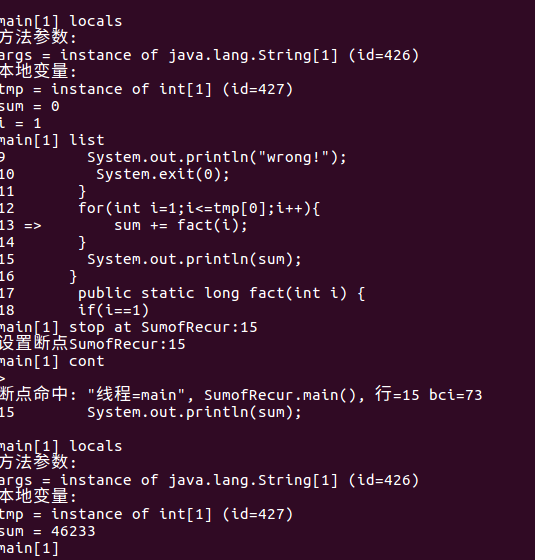
Task: Click the final main[1] prompt line
Action: coord(29,548)
